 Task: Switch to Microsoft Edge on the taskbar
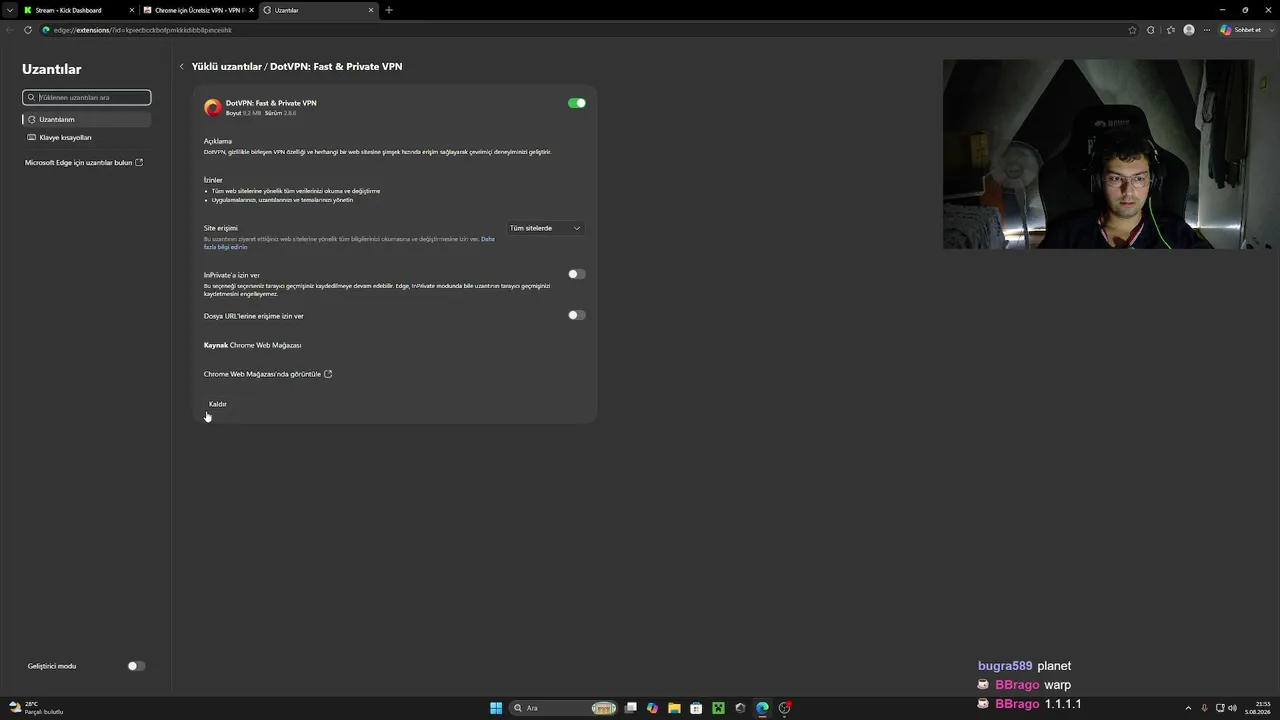(762, 708)
